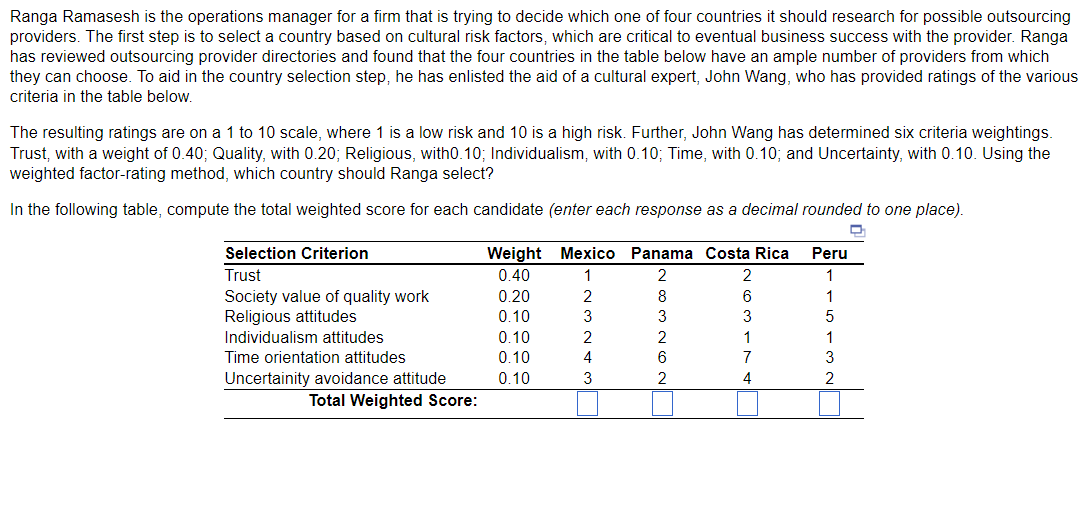1090x526 pixels.
Task: Select the Time orientation attitudes row label
Action: [315, 358]
